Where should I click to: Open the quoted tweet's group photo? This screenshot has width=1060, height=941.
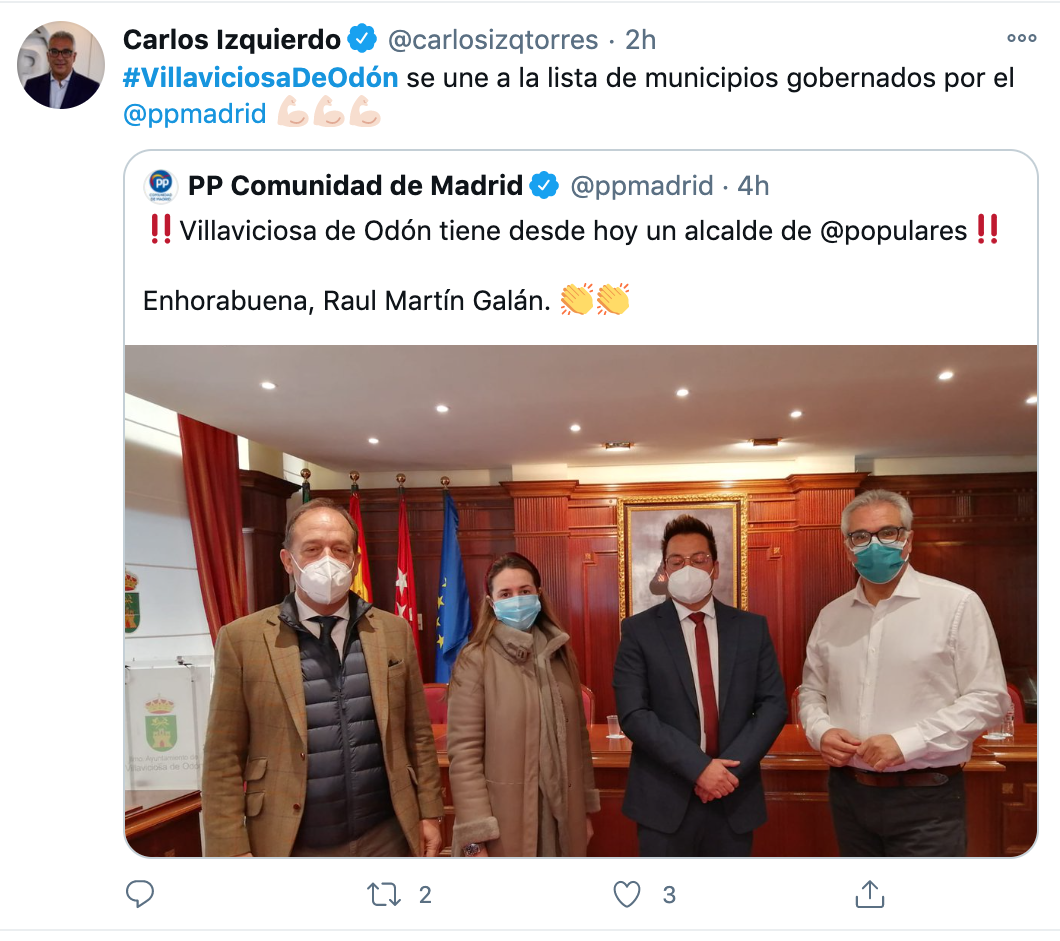pos(581,601)
